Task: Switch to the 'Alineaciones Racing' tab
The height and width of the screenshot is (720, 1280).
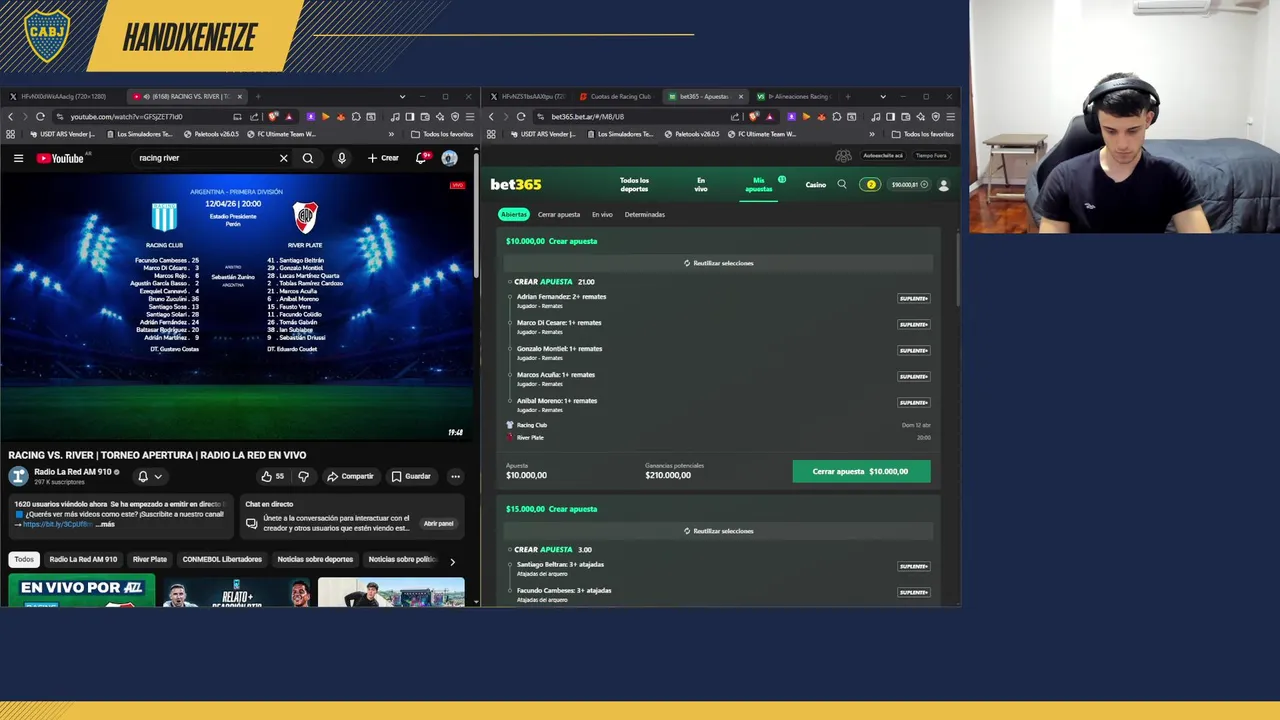Action: click(x=793, y=97)
